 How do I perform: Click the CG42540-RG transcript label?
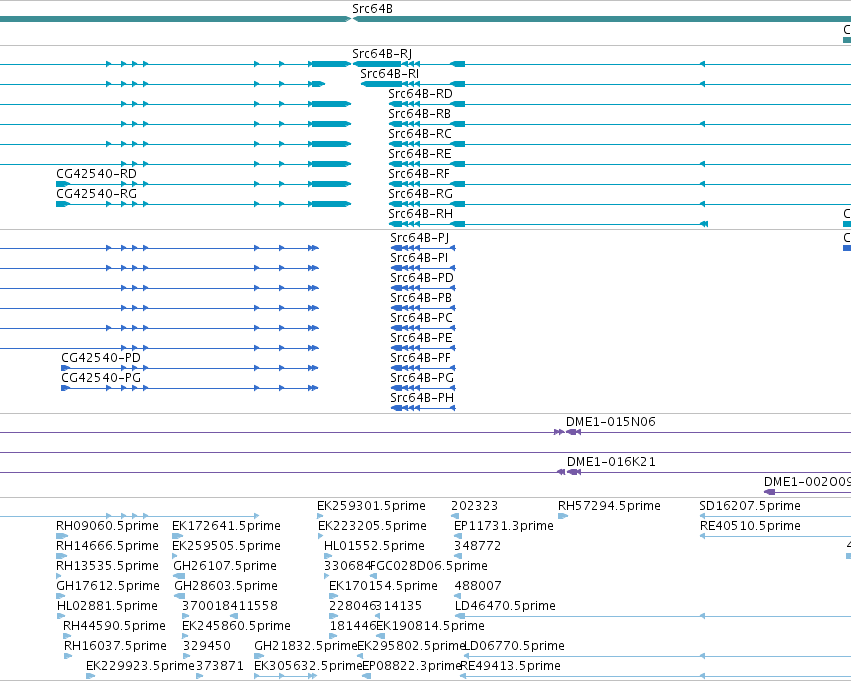pyautogui.click(x=97, y=194)
